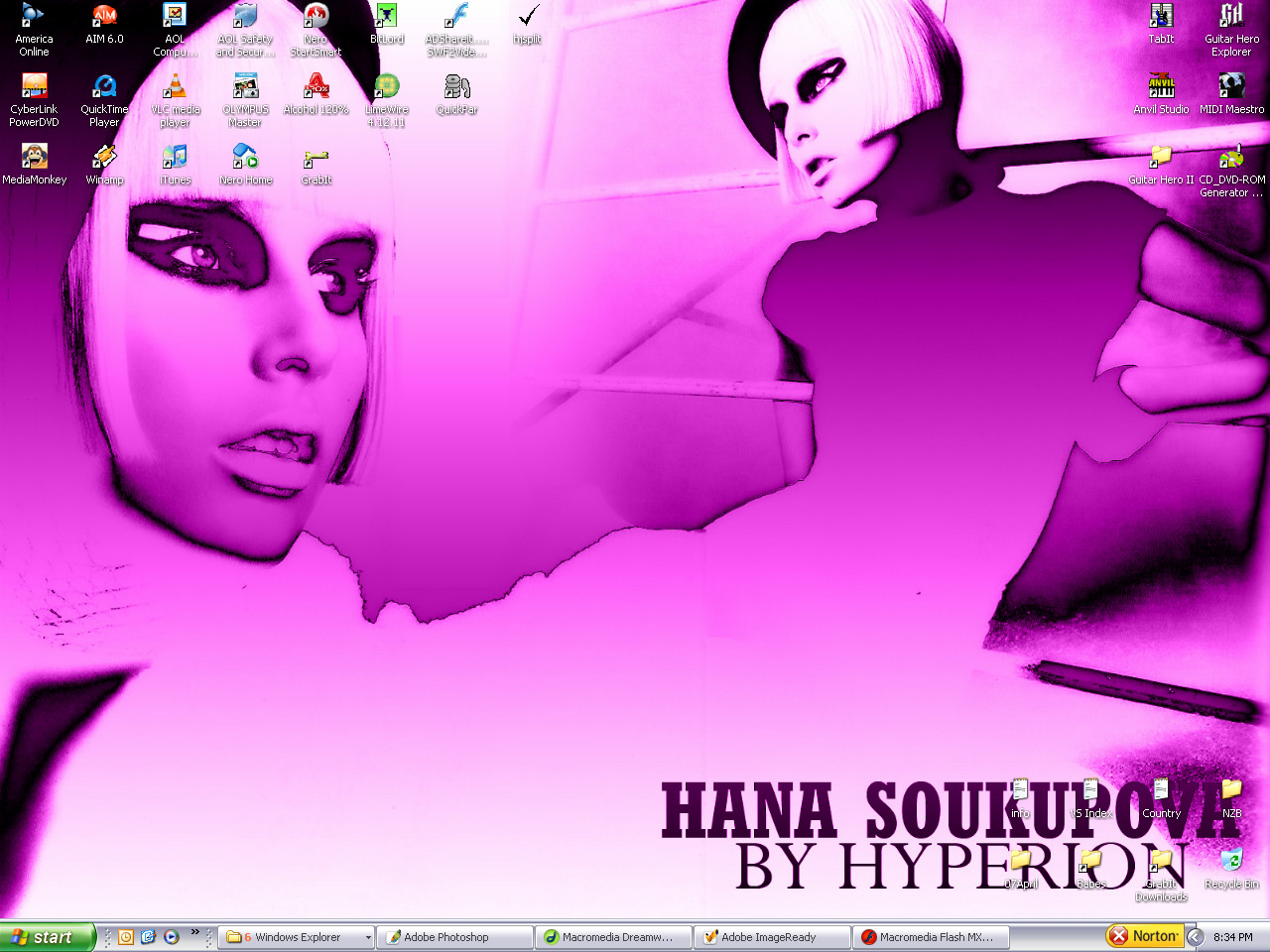Click the Start button
The image size is (1270, 952).
tap(47, 937)
